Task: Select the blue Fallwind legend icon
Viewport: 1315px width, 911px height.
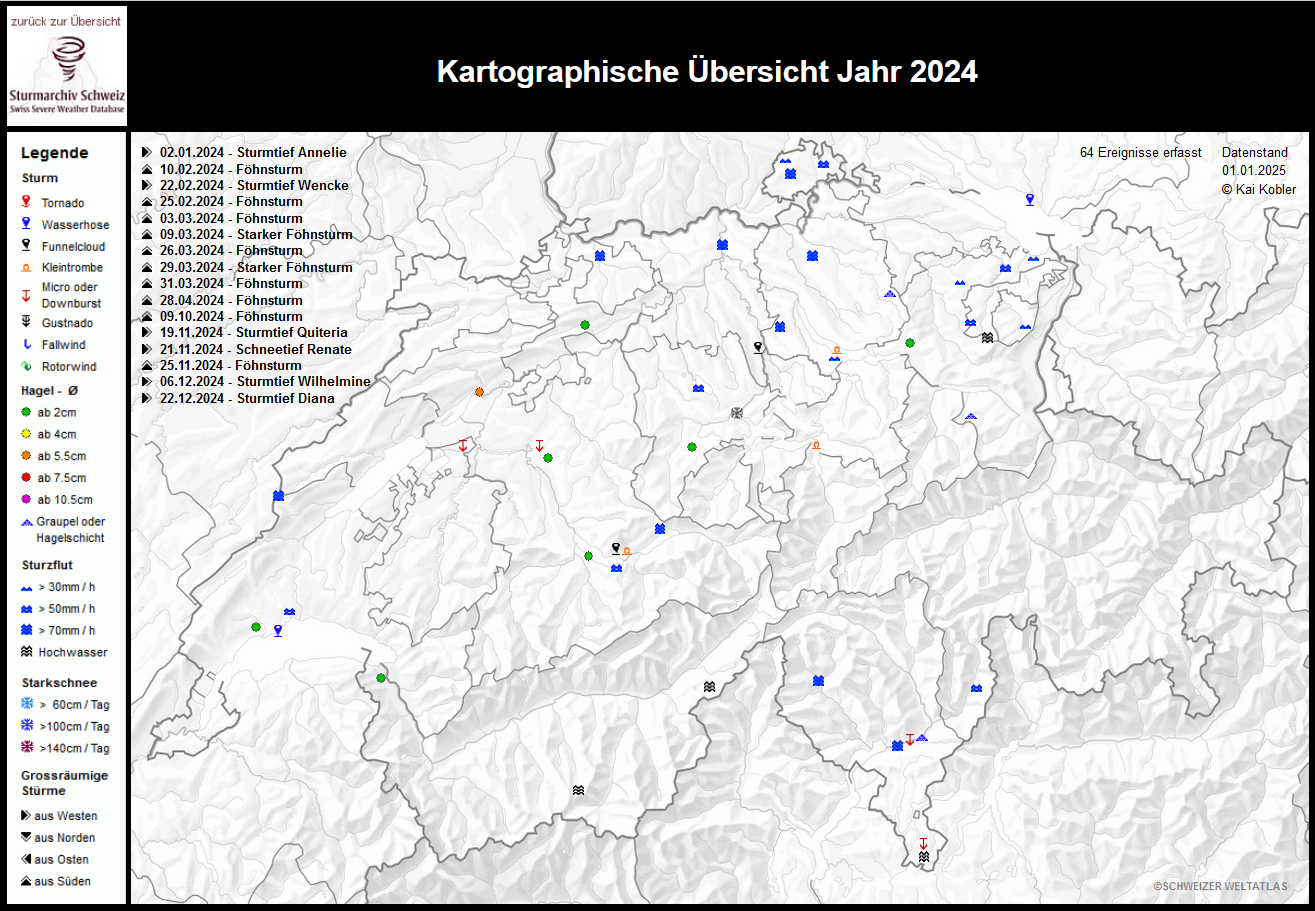Action: (26, 345)
